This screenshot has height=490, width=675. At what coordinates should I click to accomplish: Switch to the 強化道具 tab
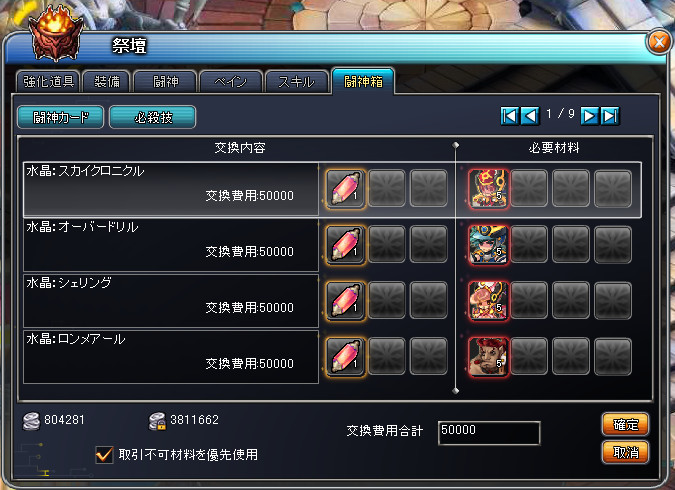[48, 81]
